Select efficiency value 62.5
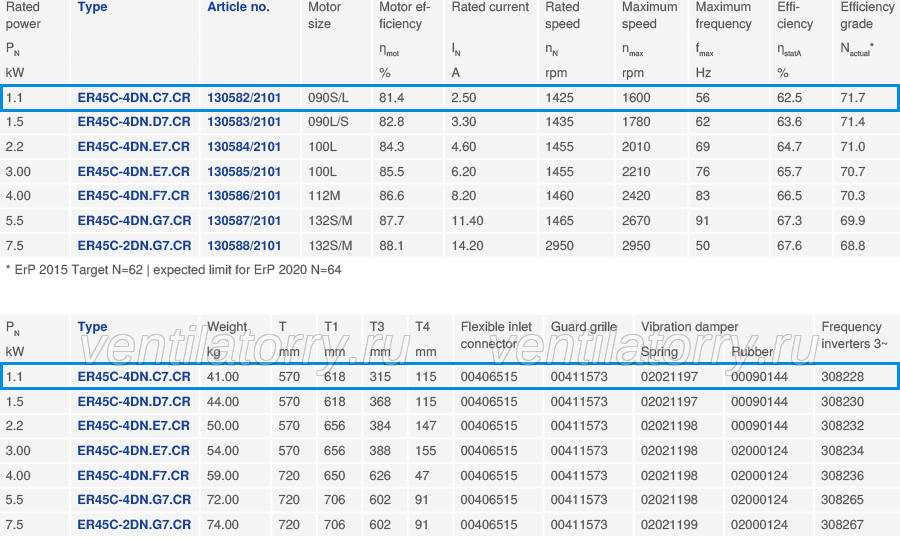Screen dimensions: 900x538 pos(789,98)
